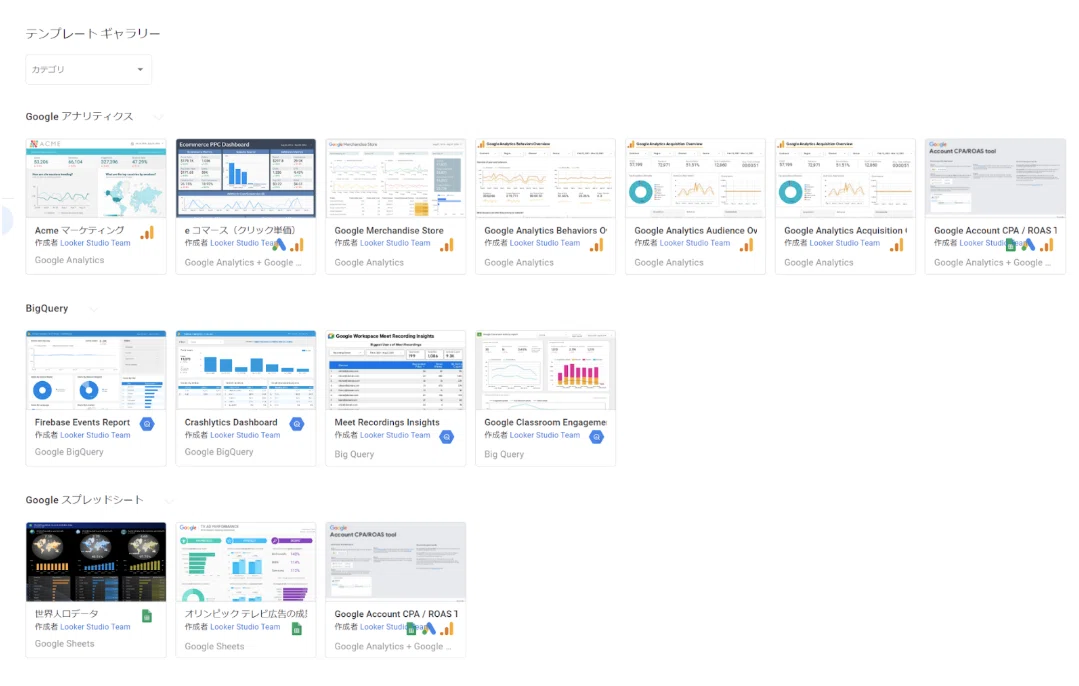Open the Google Analytics Behaviors Overview thumbnail
Screen dimensions: 1079x686
[x=546, y=178]
